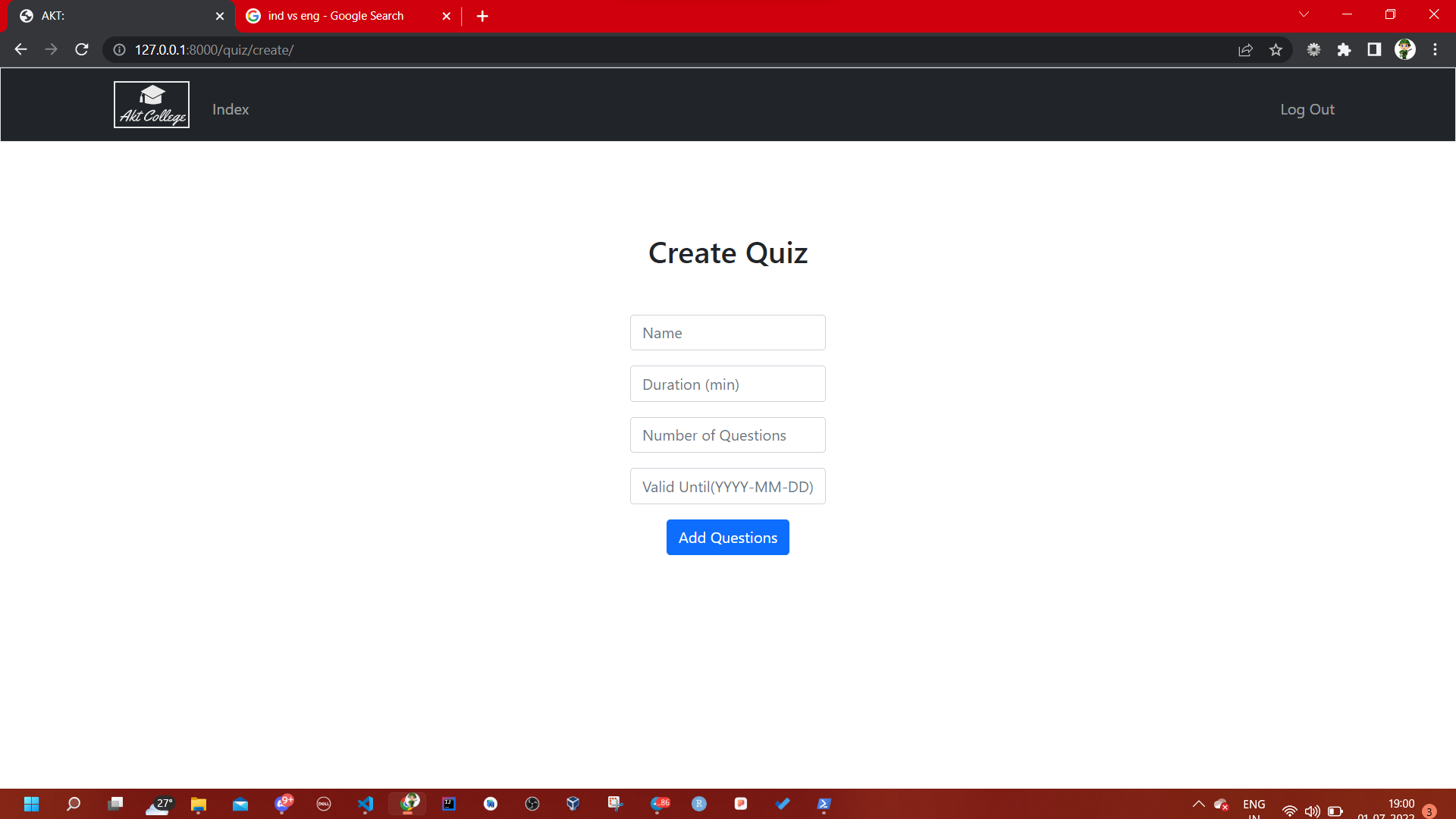
Task: Click the Duration (min) field
Action: (728, 384)
